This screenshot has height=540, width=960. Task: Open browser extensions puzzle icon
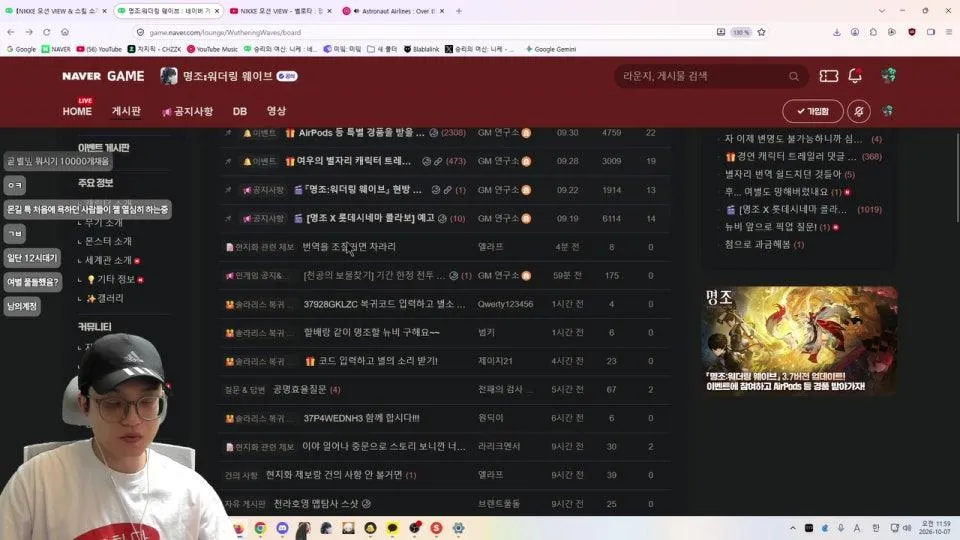click(873, 32)
